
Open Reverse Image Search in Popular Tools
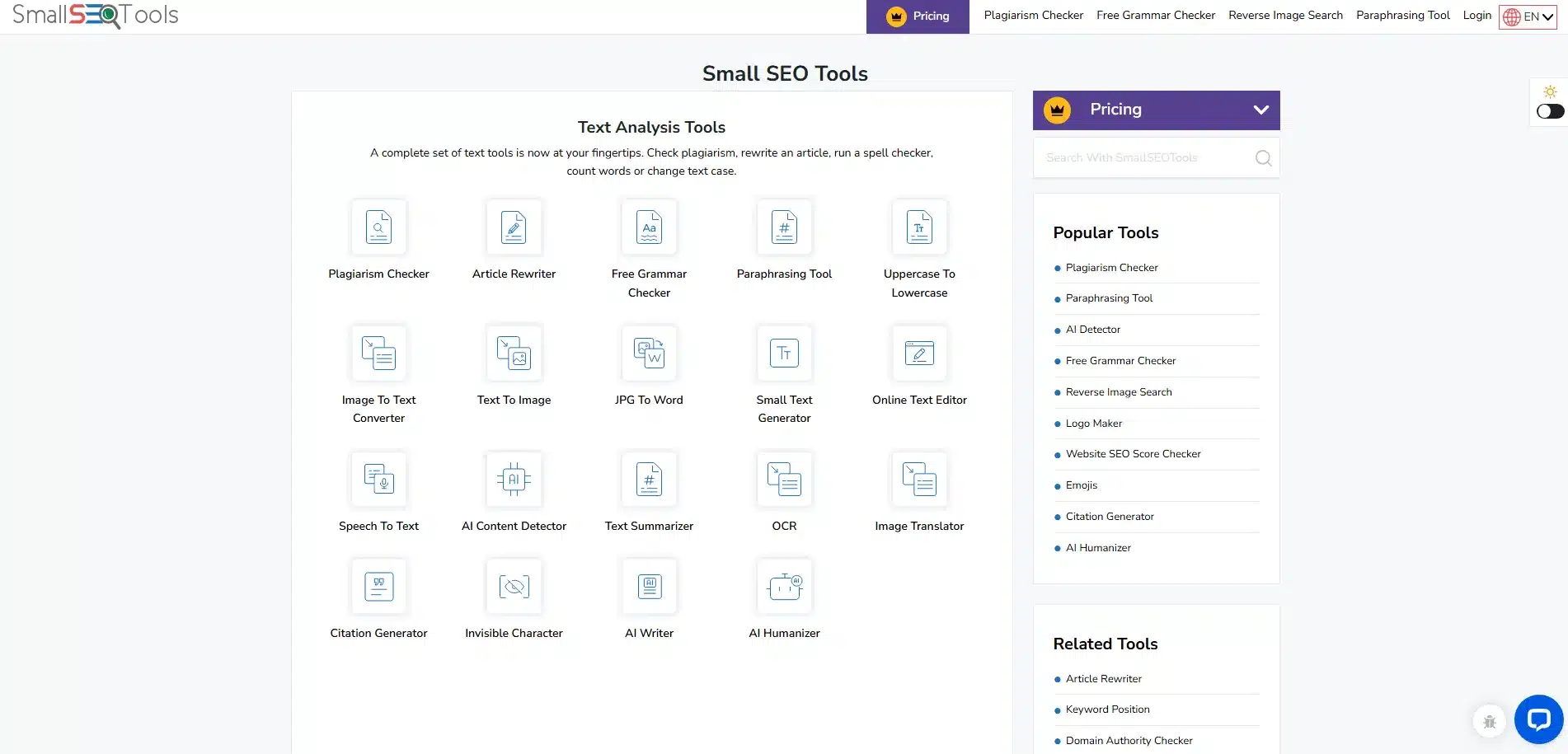(1118, 392)
